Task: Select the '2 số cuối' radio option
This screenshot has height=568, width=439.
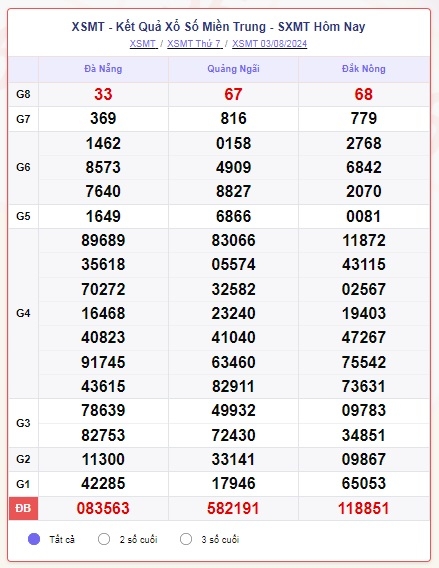Action: pyautogui.click(x=104, y=539)
